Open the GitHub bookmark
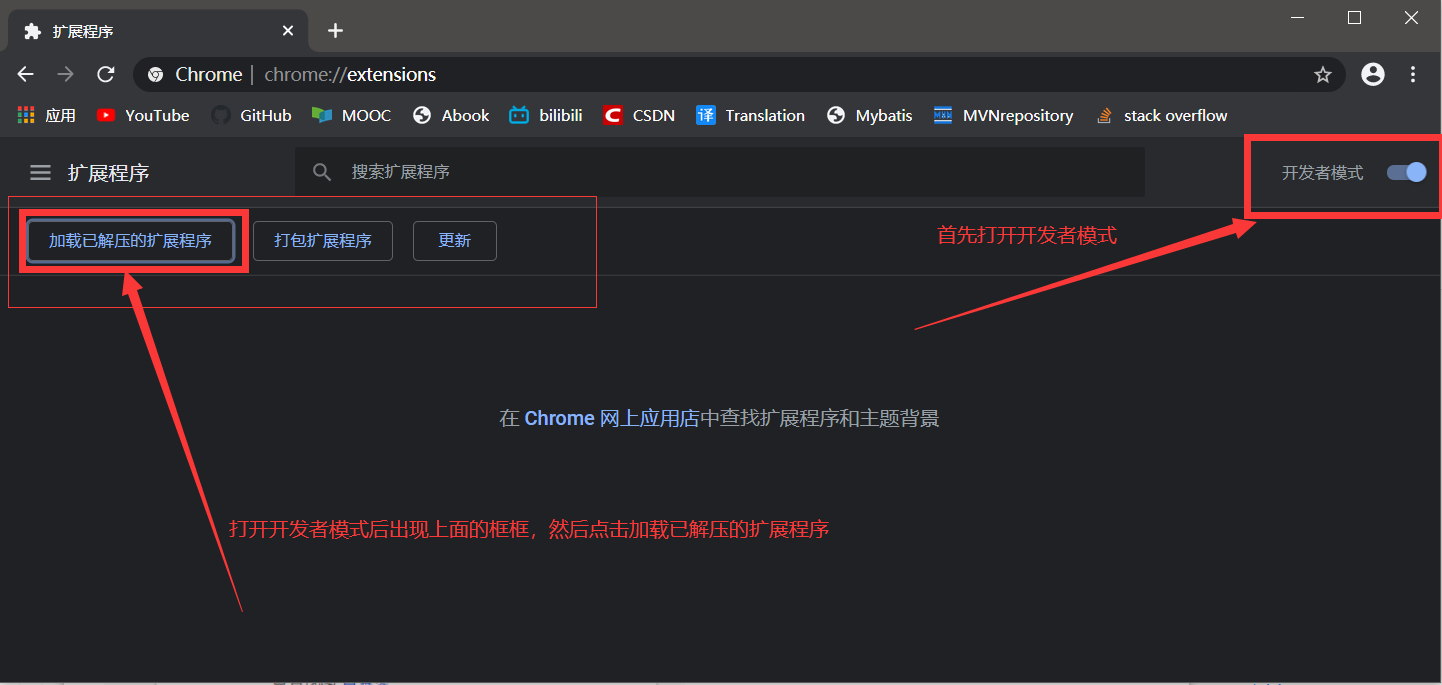The image size is (1442, 685). point(251,115)
